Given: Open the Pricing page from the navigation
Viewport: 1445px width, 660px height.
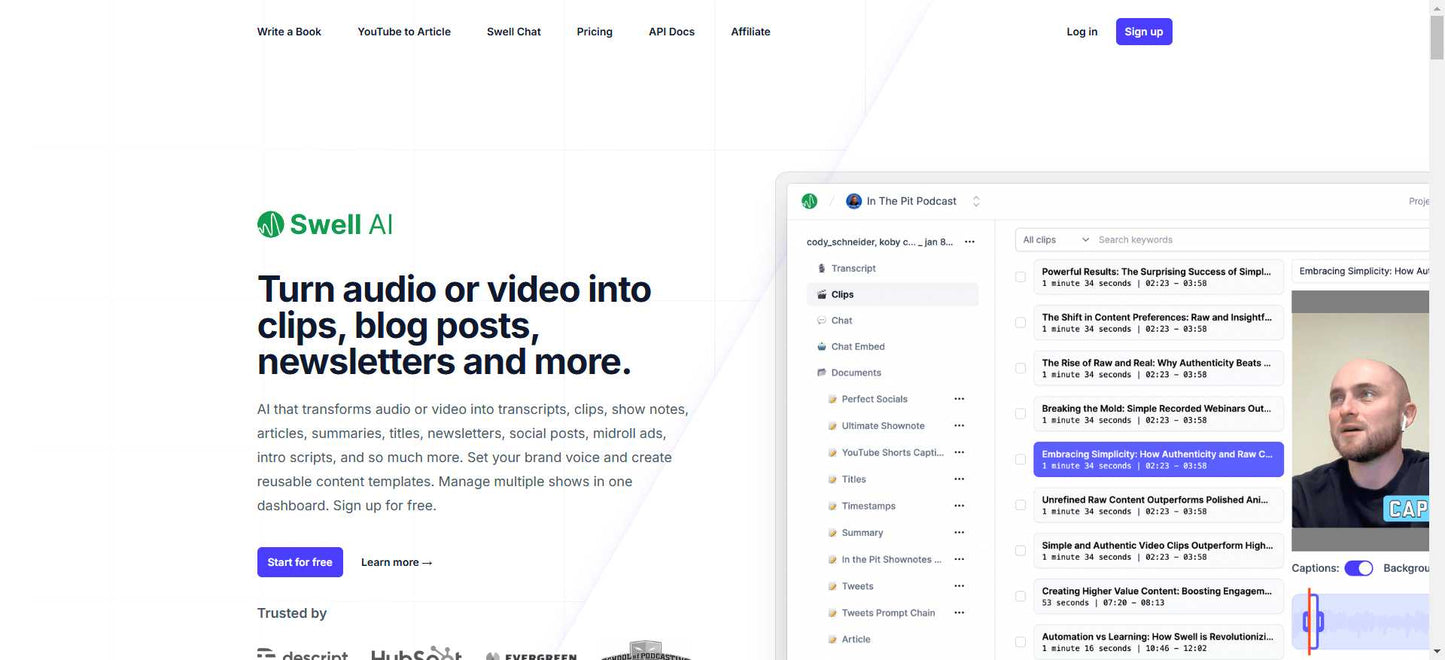Looking at the screenshot, I should pos(594,32).
